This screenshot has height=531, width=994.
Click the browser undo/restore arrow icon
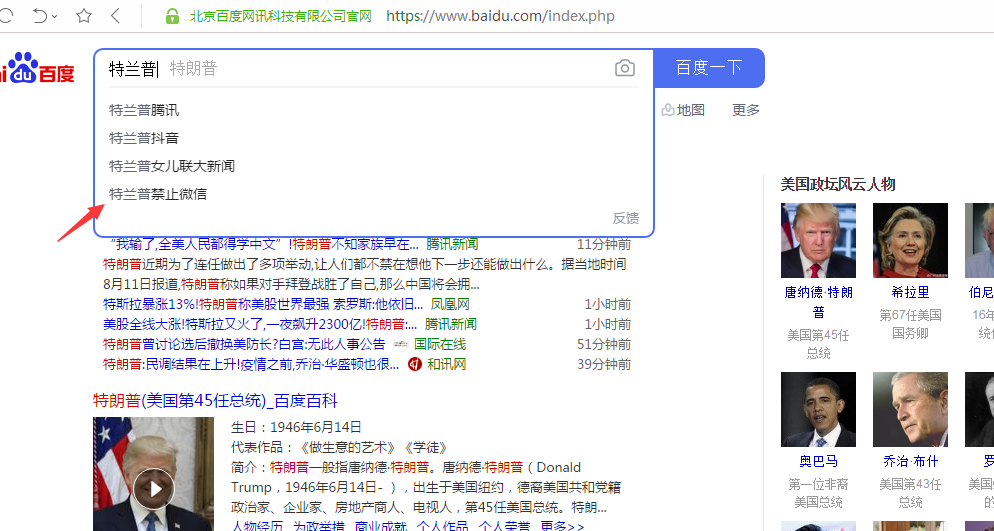pos(41,16)
